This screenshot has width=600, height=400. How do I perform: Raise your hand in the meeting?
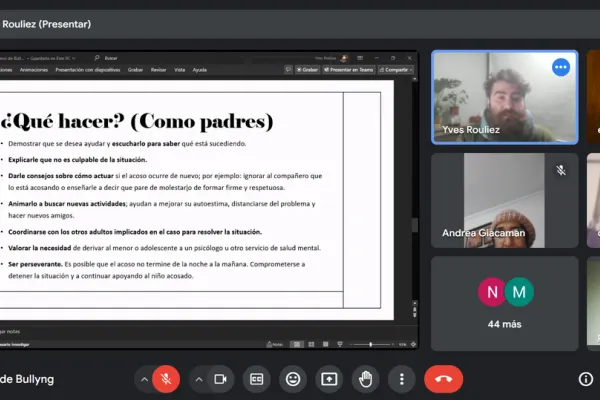[365, 379]
